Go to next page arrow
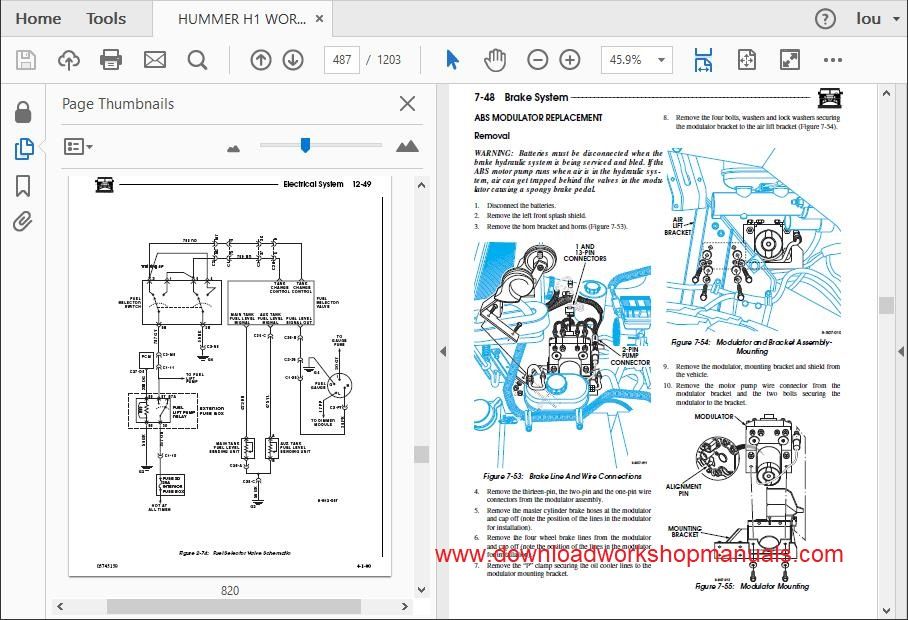908x620 pixels. click(293, 60)
